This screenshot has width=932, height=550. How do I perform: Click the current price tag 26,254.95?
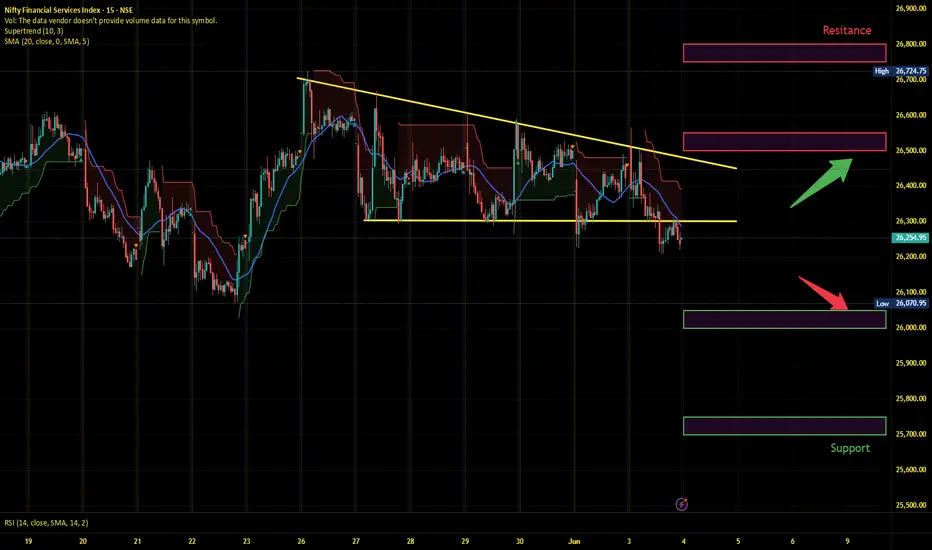[x=910, y=237]
